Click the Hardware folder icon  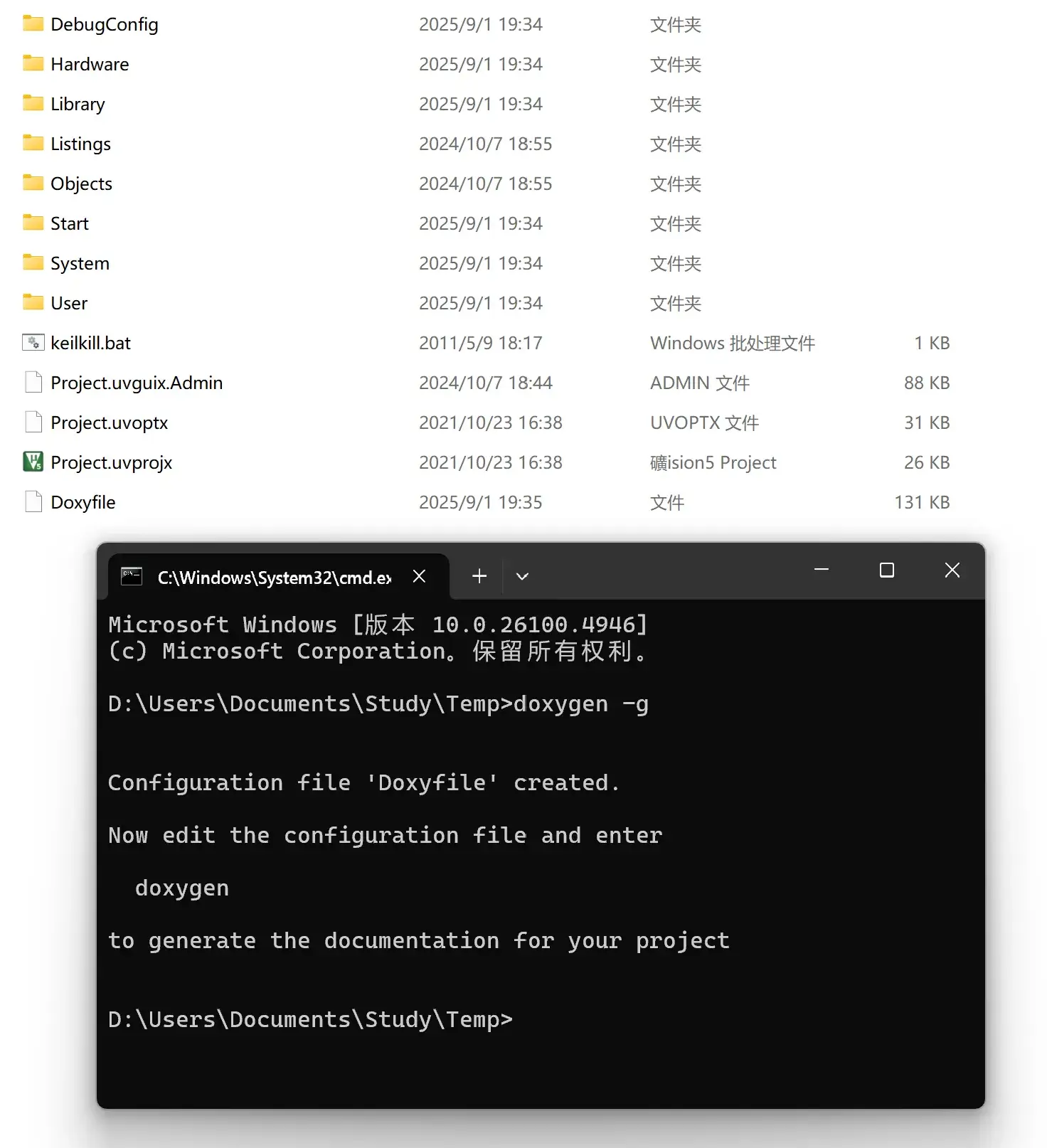coord(33,64)
